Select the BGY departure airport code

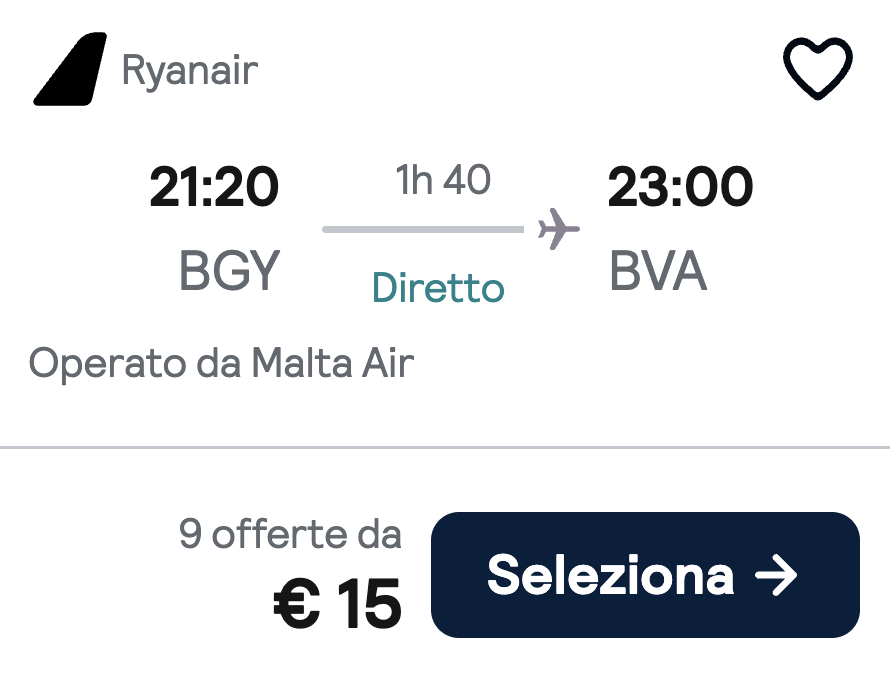227,270
